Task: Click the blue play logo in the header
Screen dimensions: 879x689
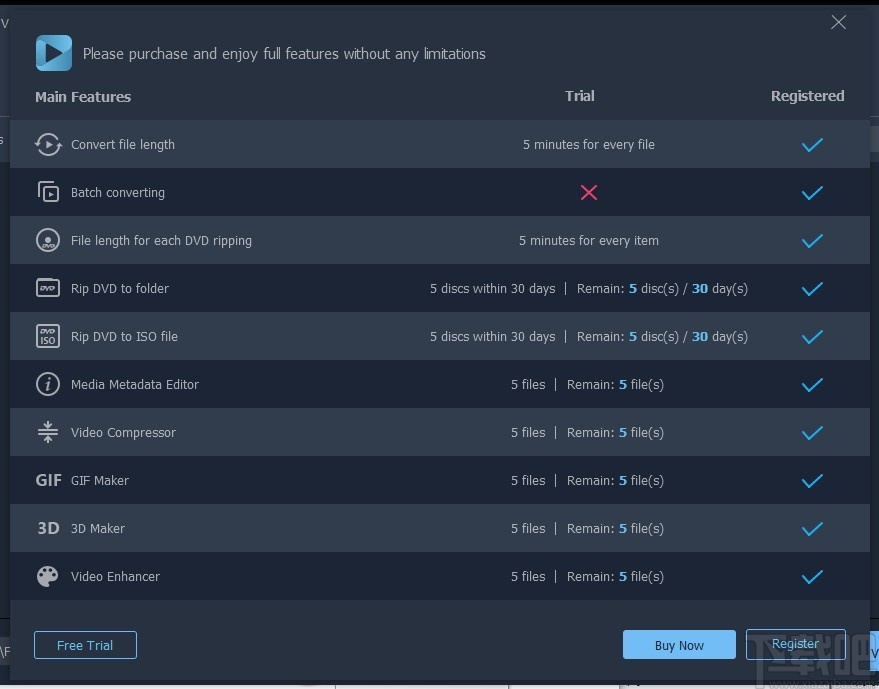Action: (54, 52)
